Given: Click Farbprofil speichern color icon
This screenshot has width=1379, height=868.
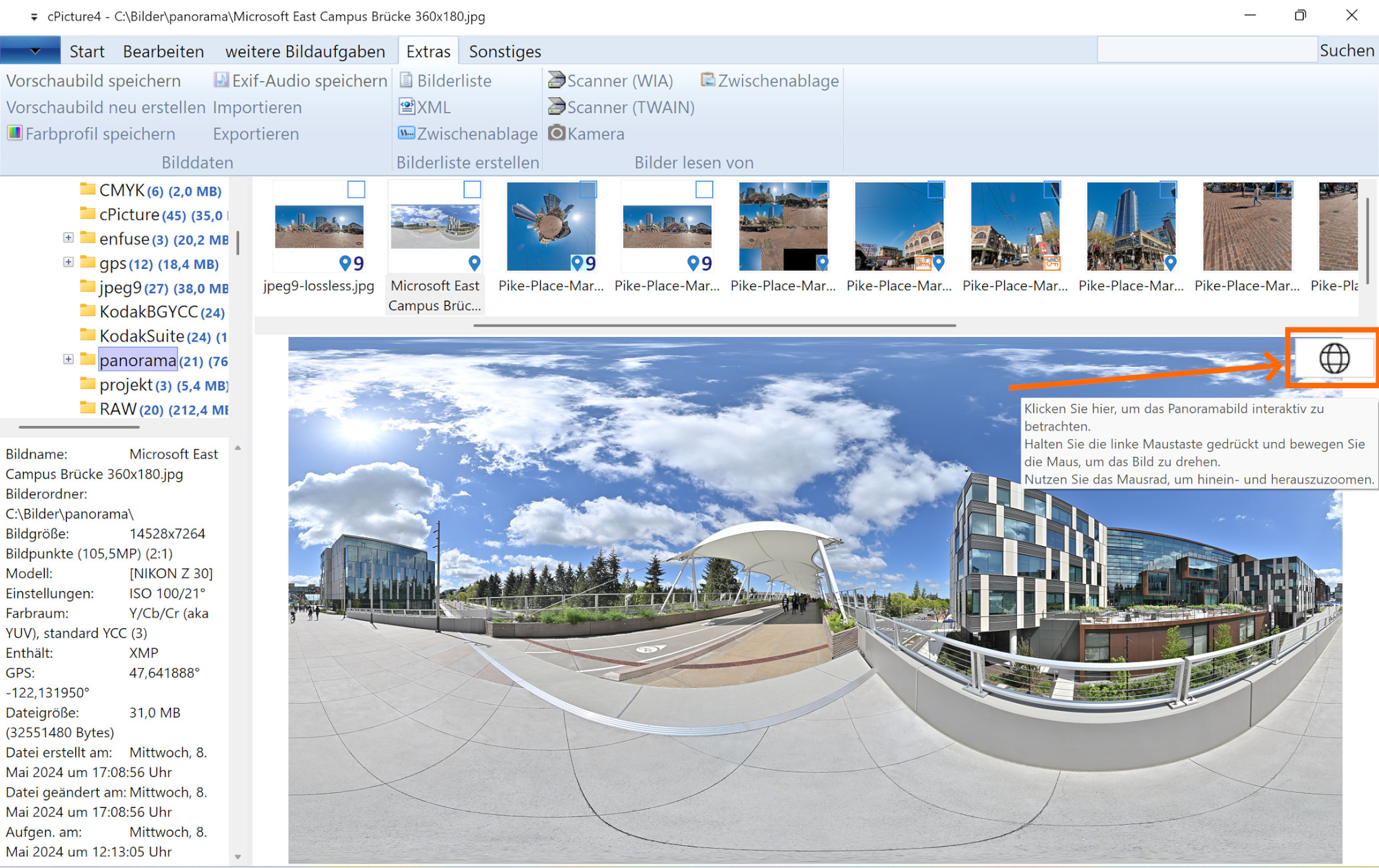Looking at the screenshot, I should [14, 133].
